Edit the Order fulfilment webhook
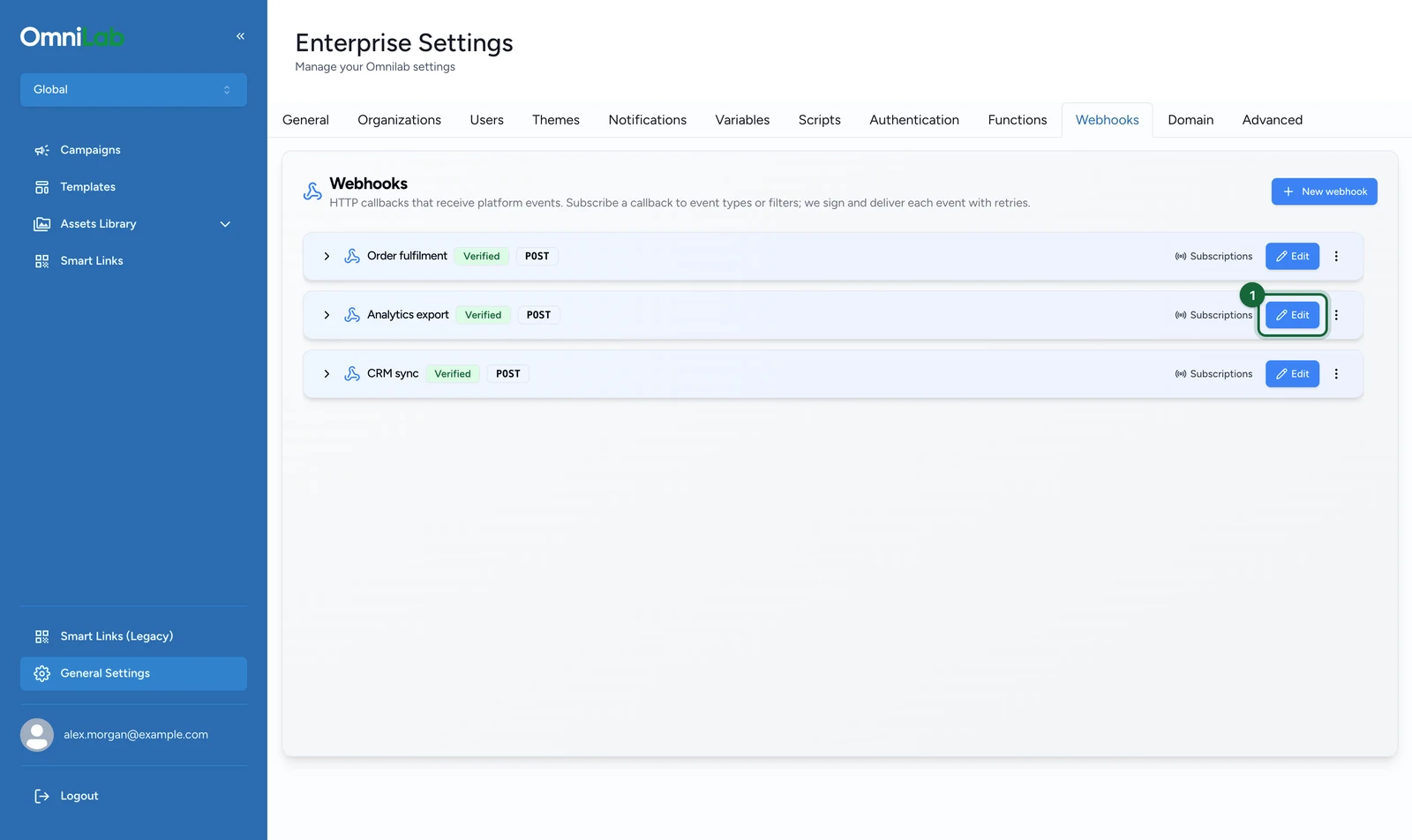 (1293, 256)
